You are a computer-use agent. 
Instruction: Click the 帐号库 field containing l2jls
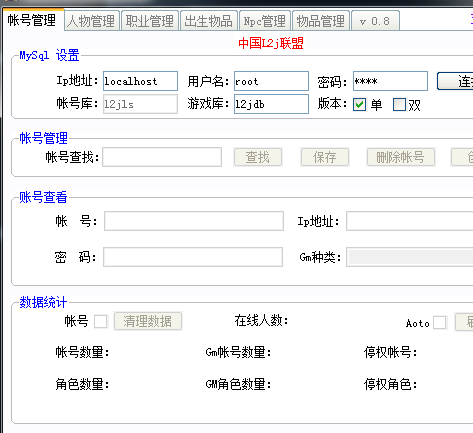(140, 104)
